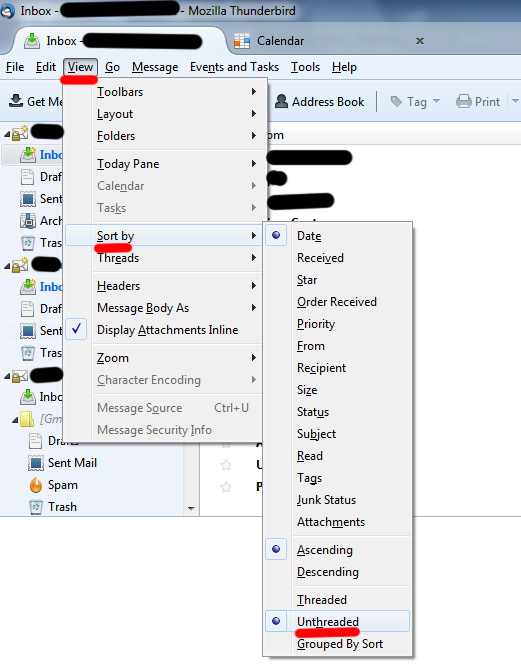Click the Get Messages download icon
Image resolution: width=521 pixels, height=666 pixels.
tap(16, 101)
